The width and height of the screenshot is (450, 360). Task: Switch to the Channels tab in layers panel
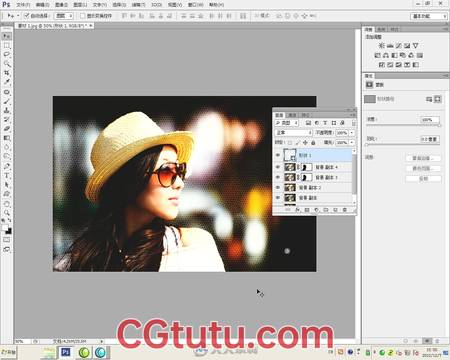click(x=292, y=115)
